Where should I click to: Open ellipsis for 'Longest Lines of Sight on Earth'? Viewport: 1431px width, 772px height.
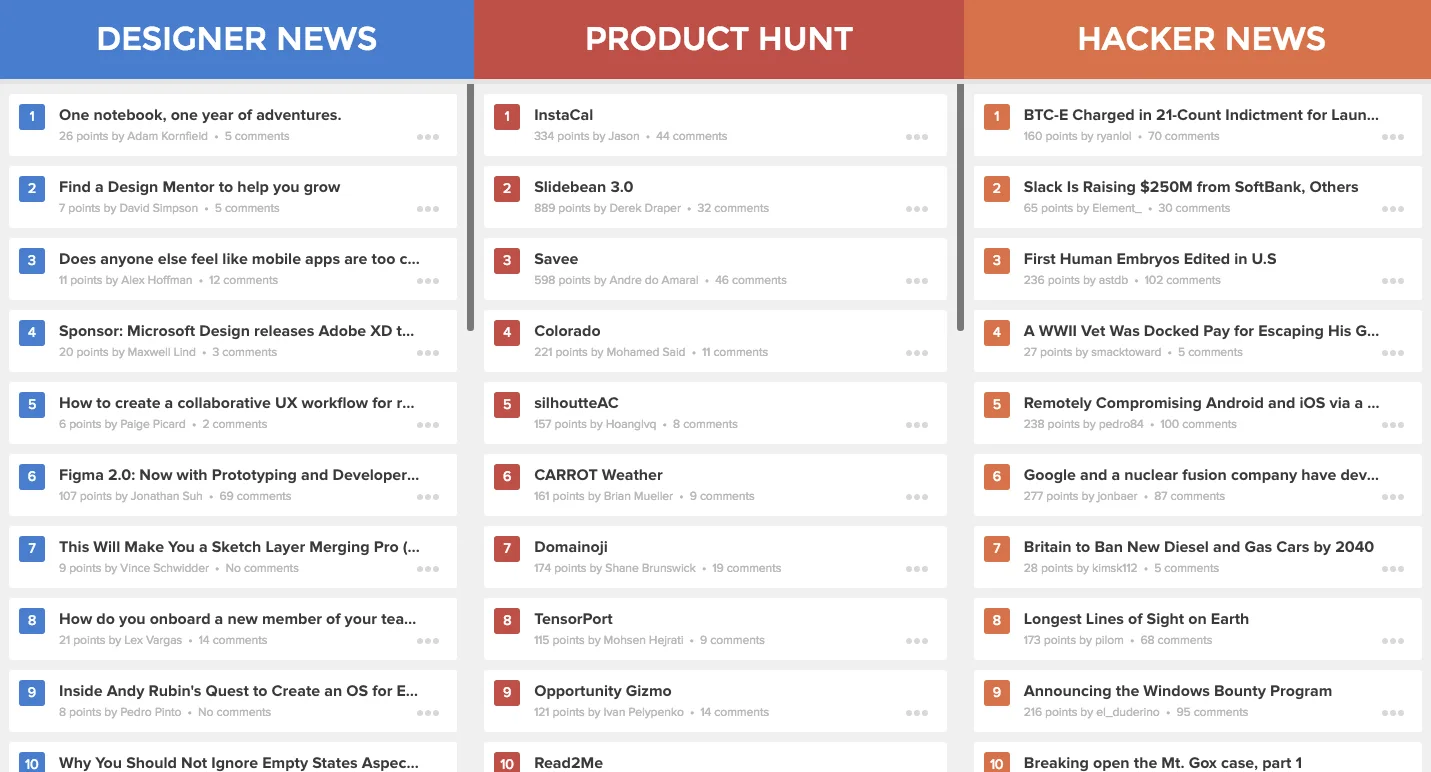pyautogui.click(x=1393, y=641)
